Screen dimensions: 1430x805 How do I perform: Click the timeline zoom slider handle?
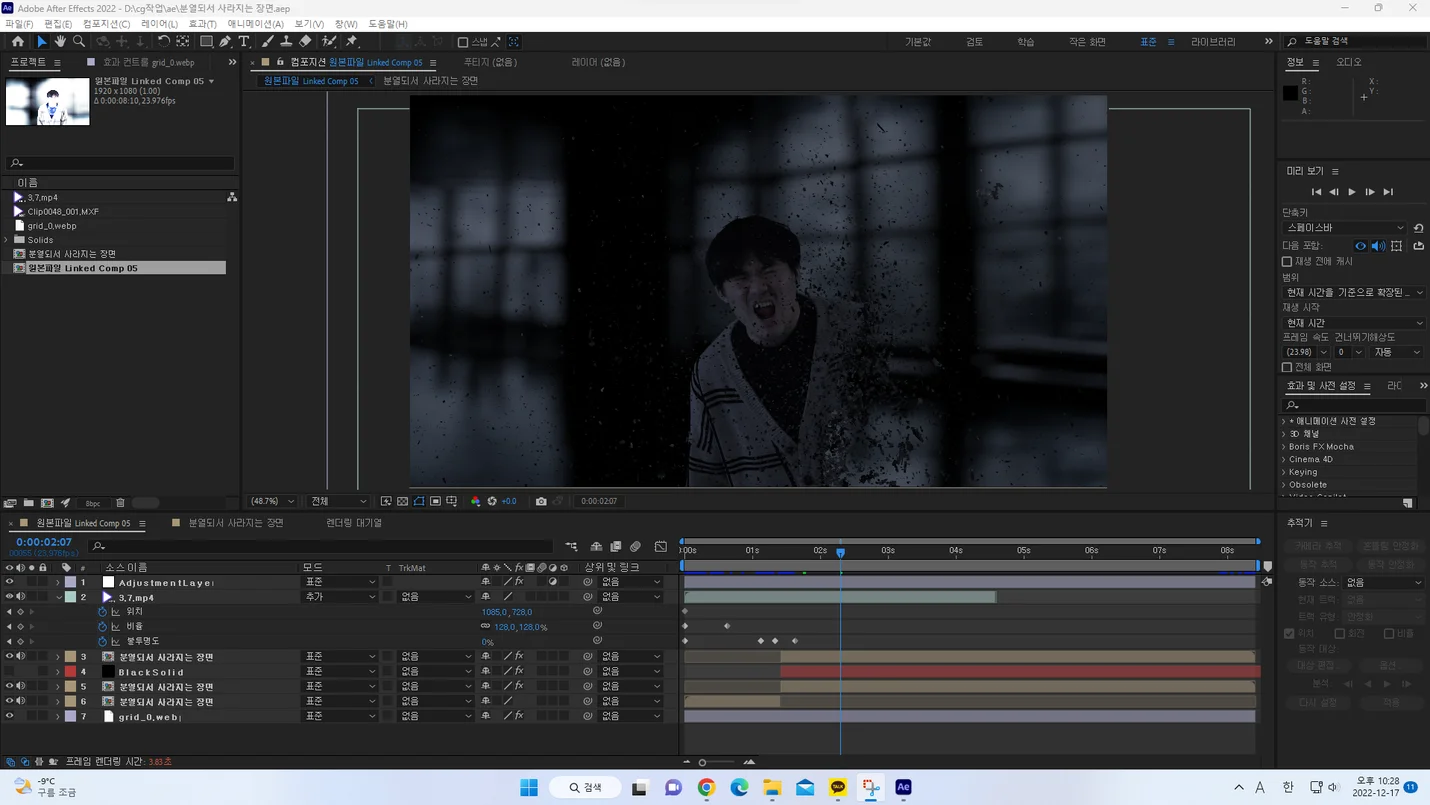tap(702, 763)
